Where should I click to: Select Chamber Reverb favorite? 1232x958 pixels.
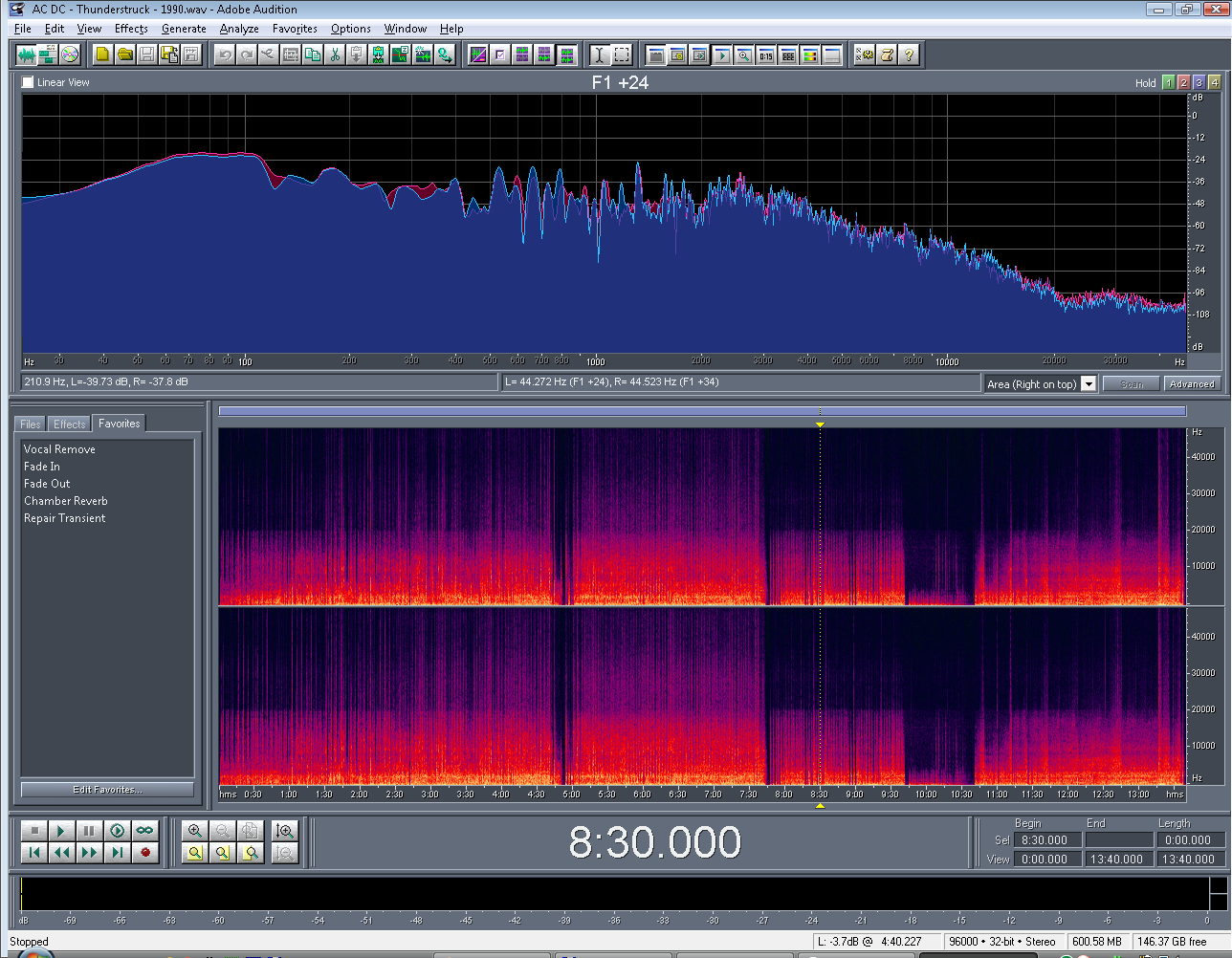coord(66,501)
